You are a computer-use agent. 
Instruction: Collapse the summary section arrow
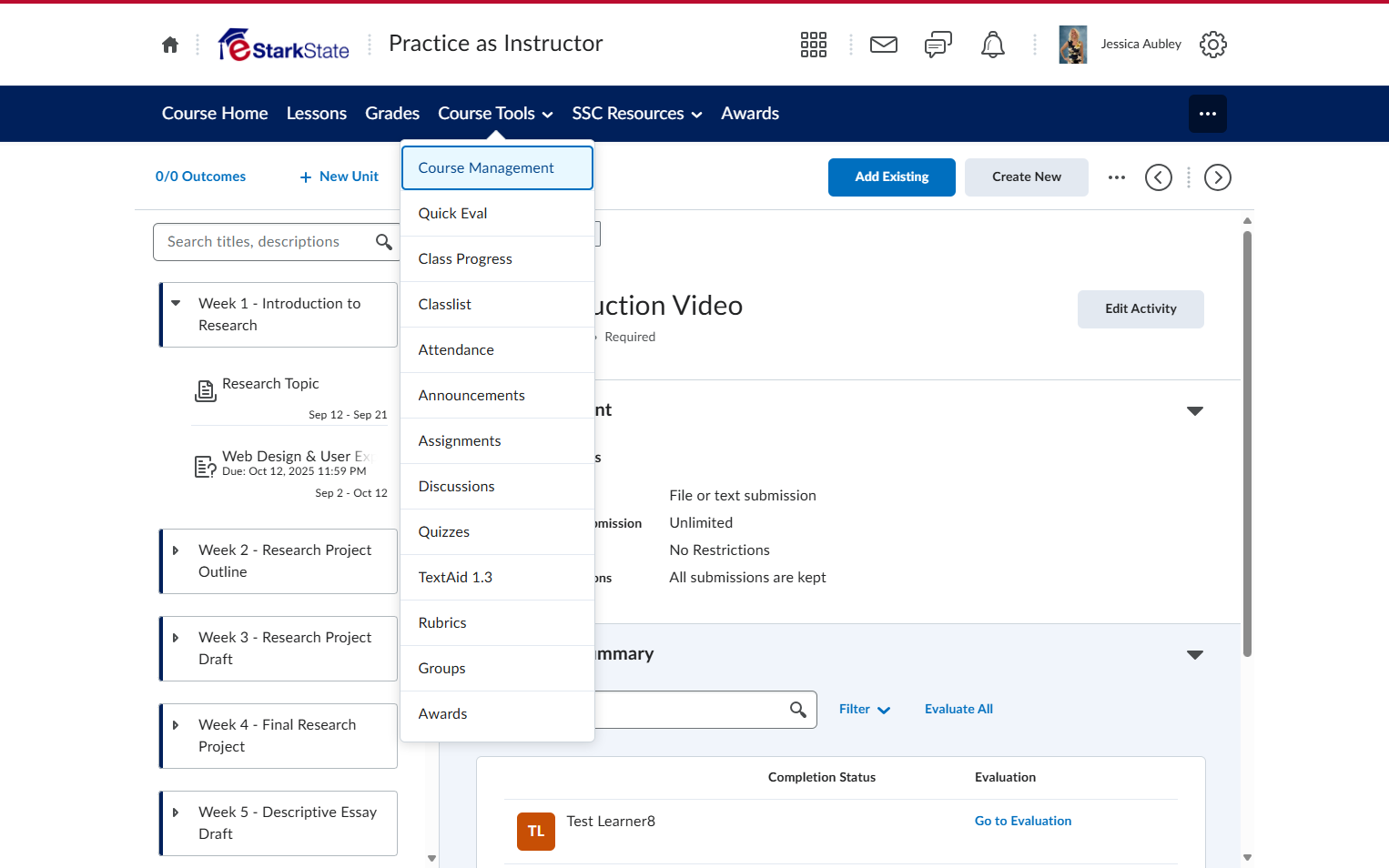(1195, 655)
